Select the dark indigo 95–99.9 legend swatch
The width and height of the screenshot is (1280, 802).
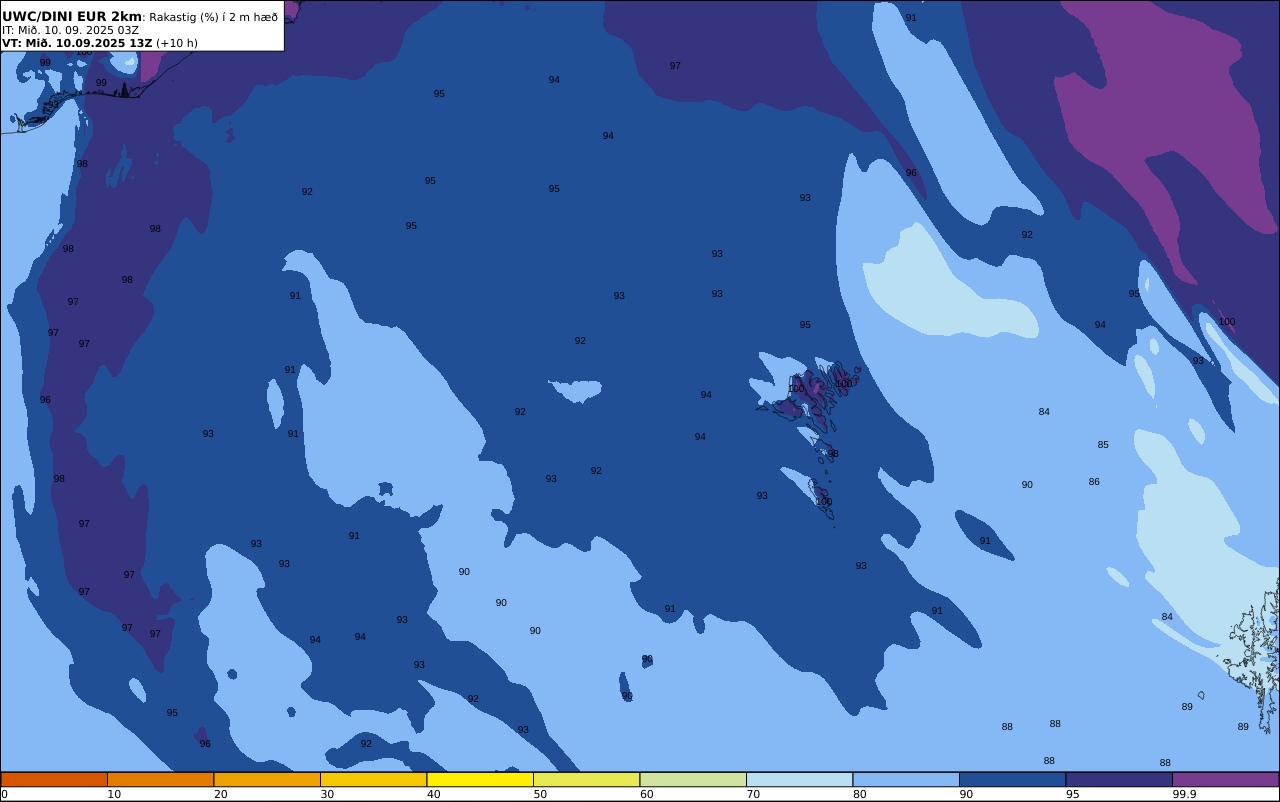tap(1119, 779)
